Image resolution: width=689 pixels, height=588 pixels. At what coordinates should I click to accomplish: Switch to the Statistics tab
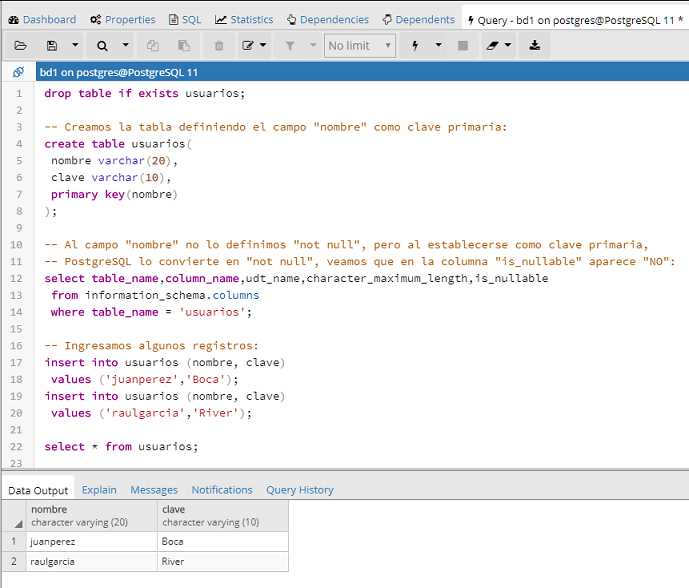[x=244, y=19]
